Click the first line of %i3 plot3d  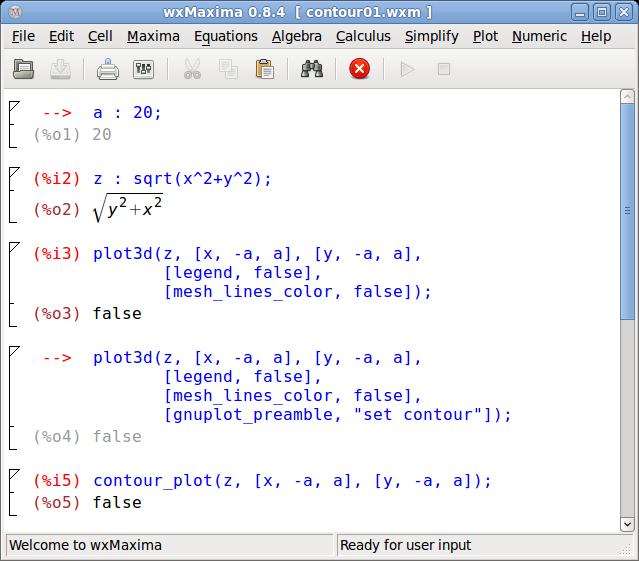click(x=257, y=254)
